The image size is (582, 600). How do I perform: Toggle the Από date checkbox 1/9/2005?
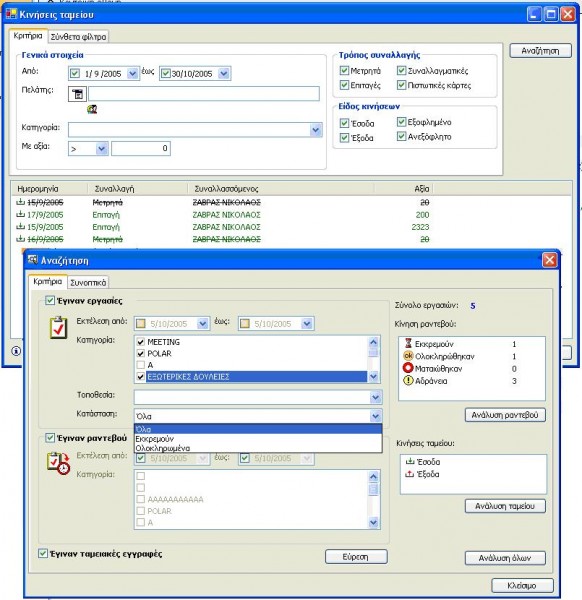tap(75, 73)
